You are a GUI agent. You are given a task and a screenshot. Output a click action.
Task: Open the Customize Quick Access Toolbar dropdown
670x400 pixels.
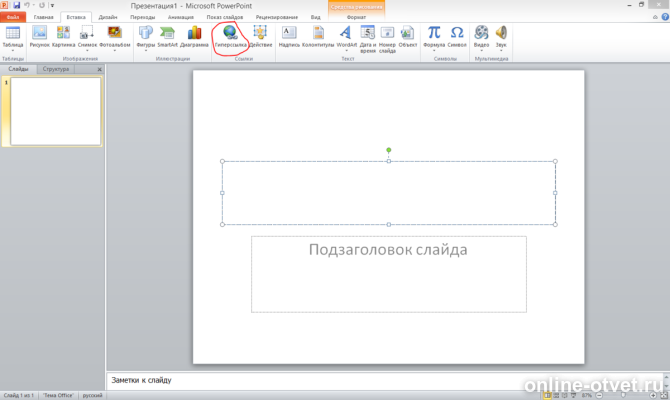52,5
